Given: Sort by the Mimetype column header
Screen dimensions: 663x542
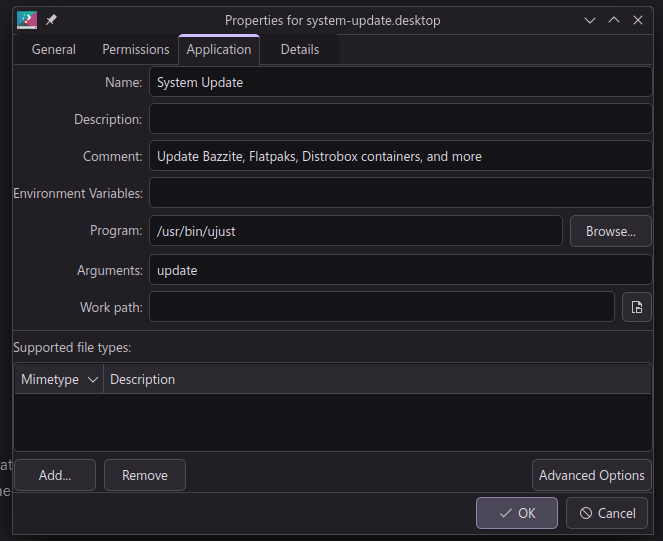Looking at the screenshot, I should 59,379.
